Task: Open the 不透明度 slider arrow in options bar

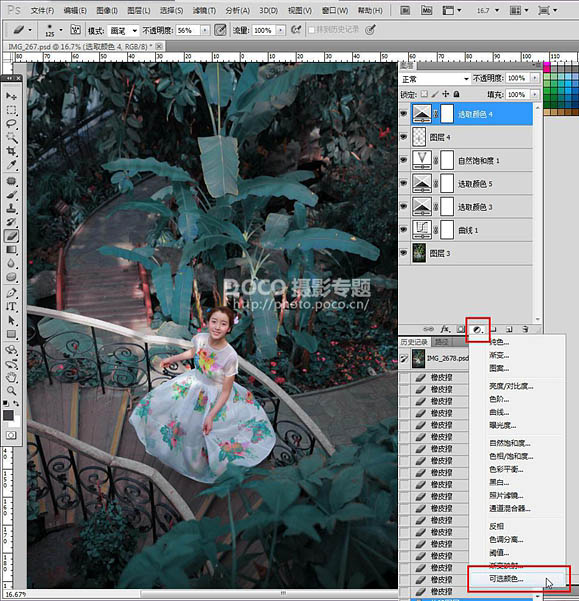Action: point(205,30)
